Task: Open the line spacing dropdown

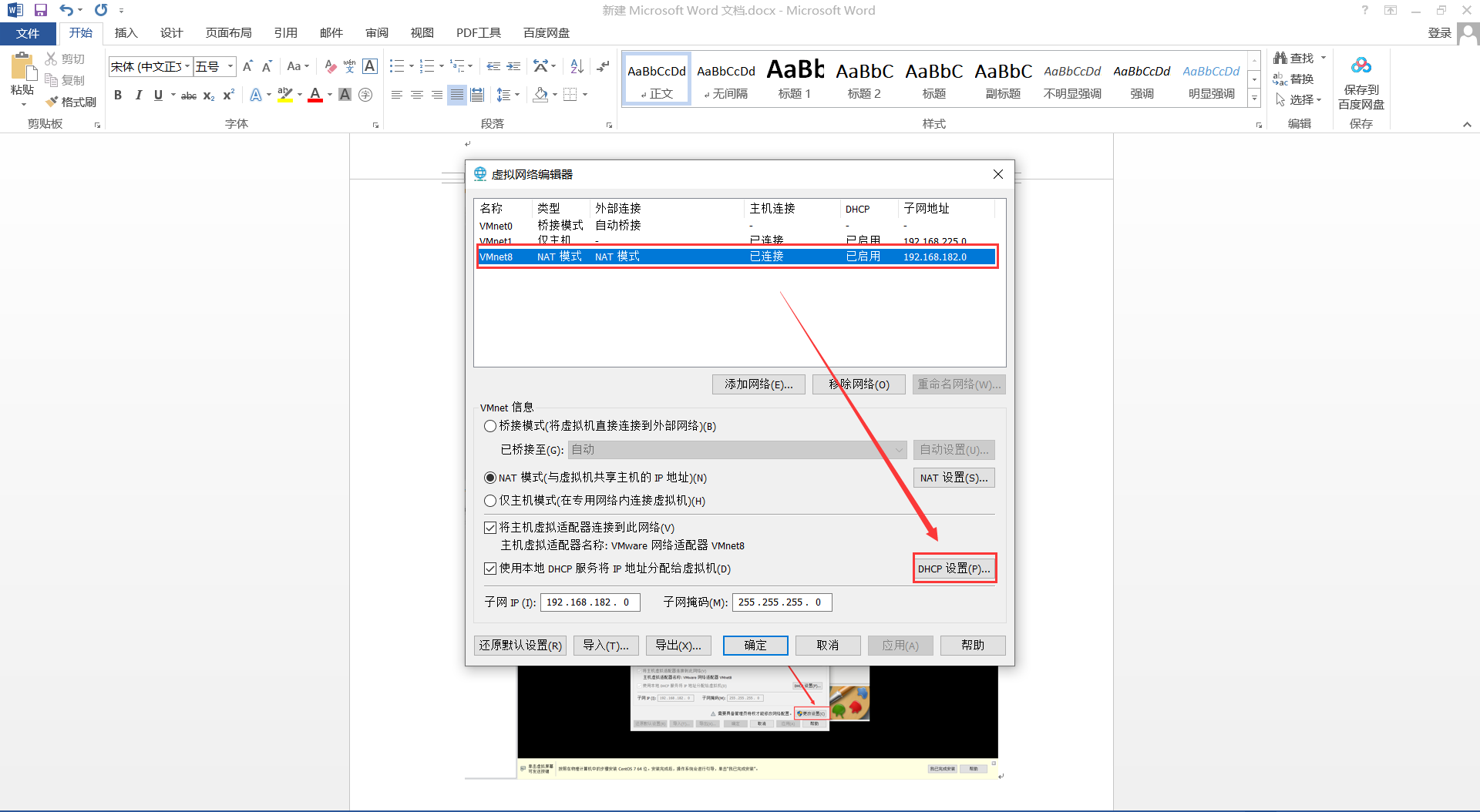Action: pyautogui.click(x=516, y=95)
